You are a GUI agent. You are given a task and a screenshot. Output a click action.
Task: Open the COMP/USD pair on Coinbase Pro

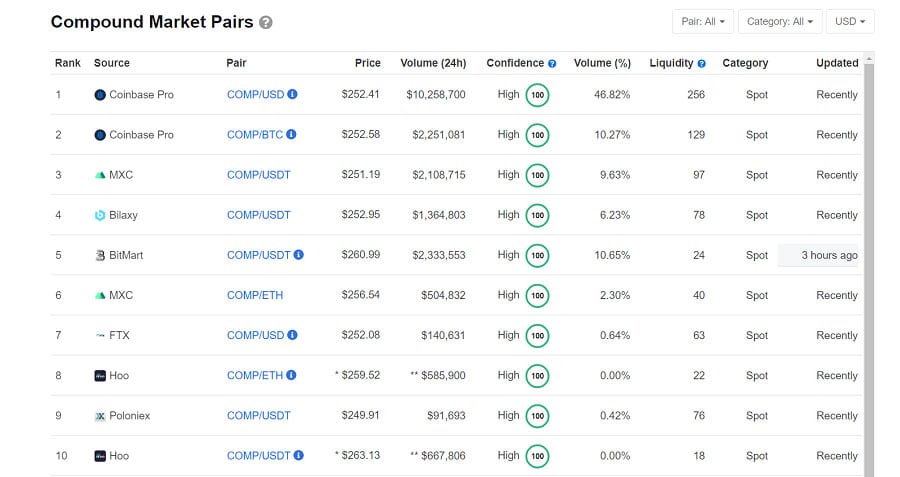point(255,95)
